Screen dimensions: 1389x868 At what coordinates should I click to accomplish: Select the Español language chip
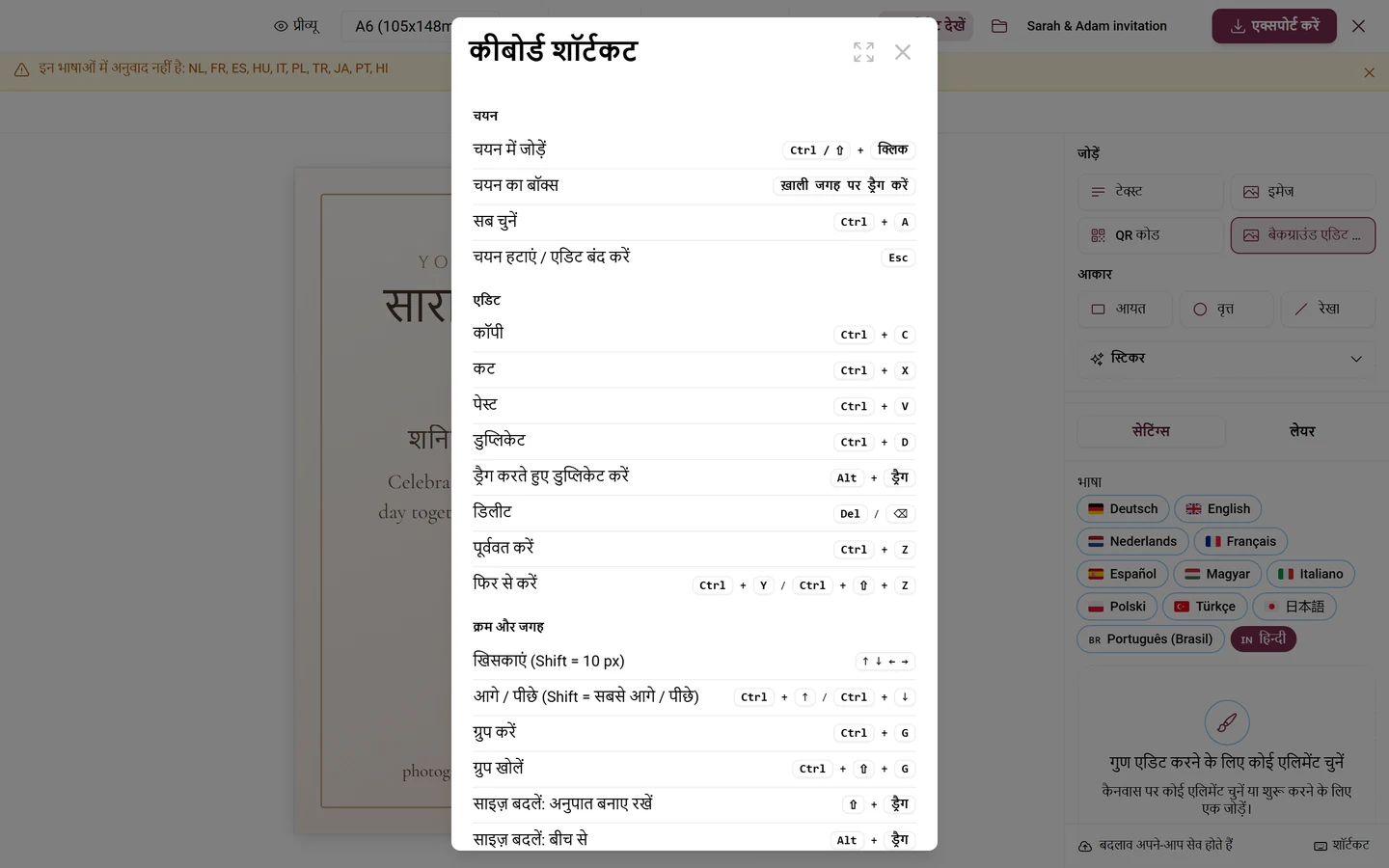coord(1123,575)
